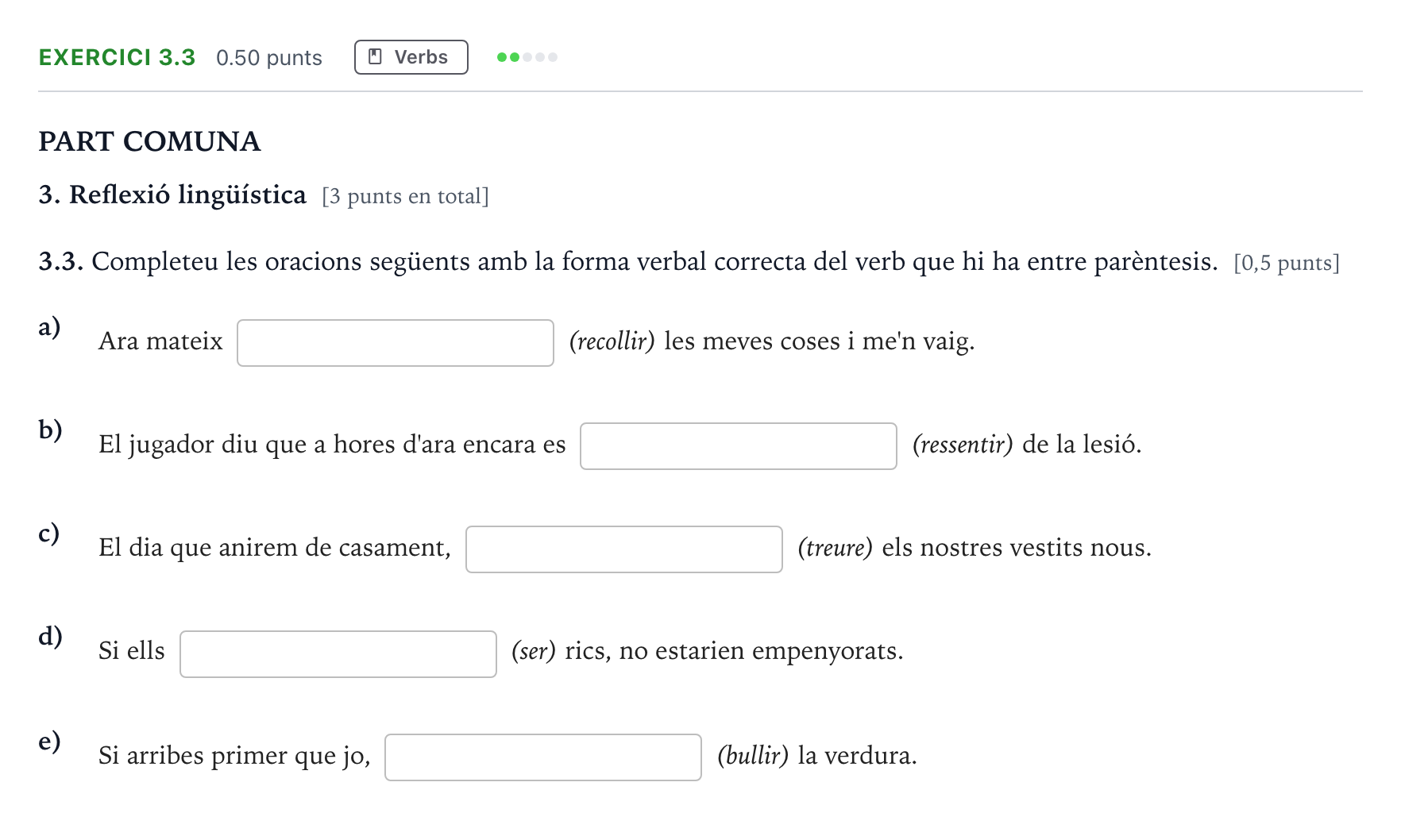Click the 'd)' item label
The width and height of the screenshot is (1401, 840).
[x=50, y=637]
